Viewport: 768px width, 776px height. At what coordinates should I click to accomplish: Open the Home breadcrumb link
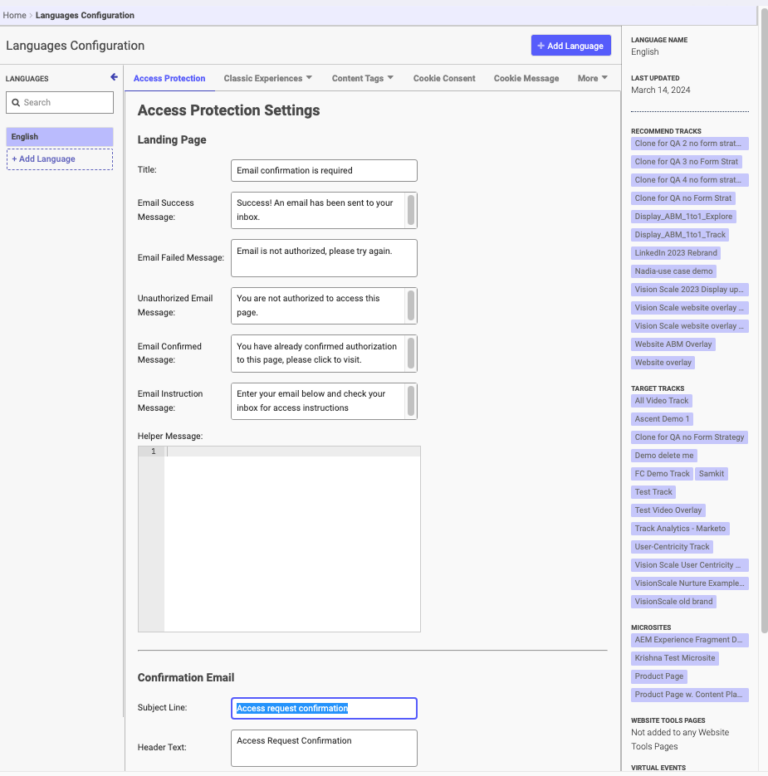coord(14,15)
